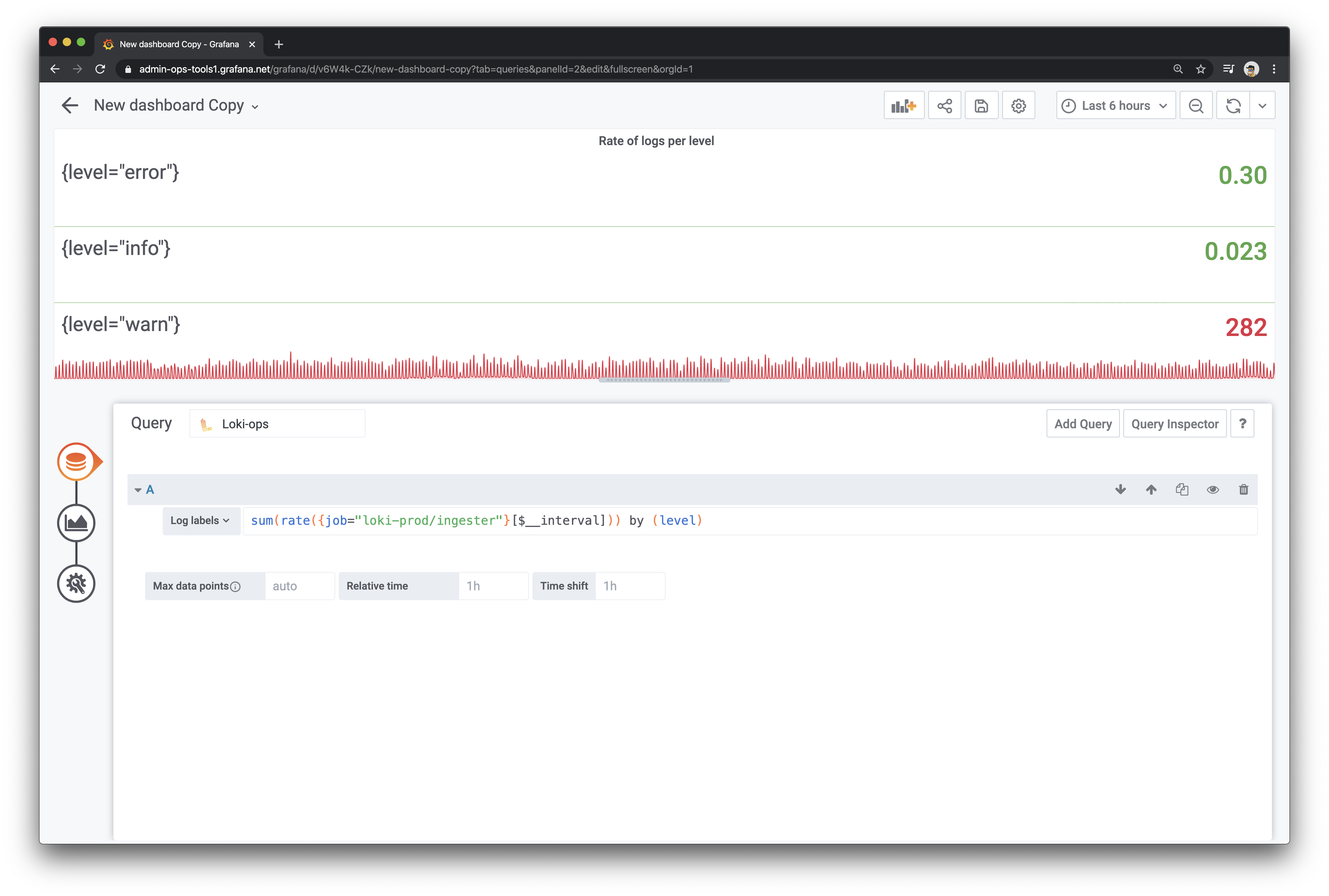Screen dimensions: 1329x896
Task: Open panel general settings via the wrench icon
Action: [x=76, y=584]
